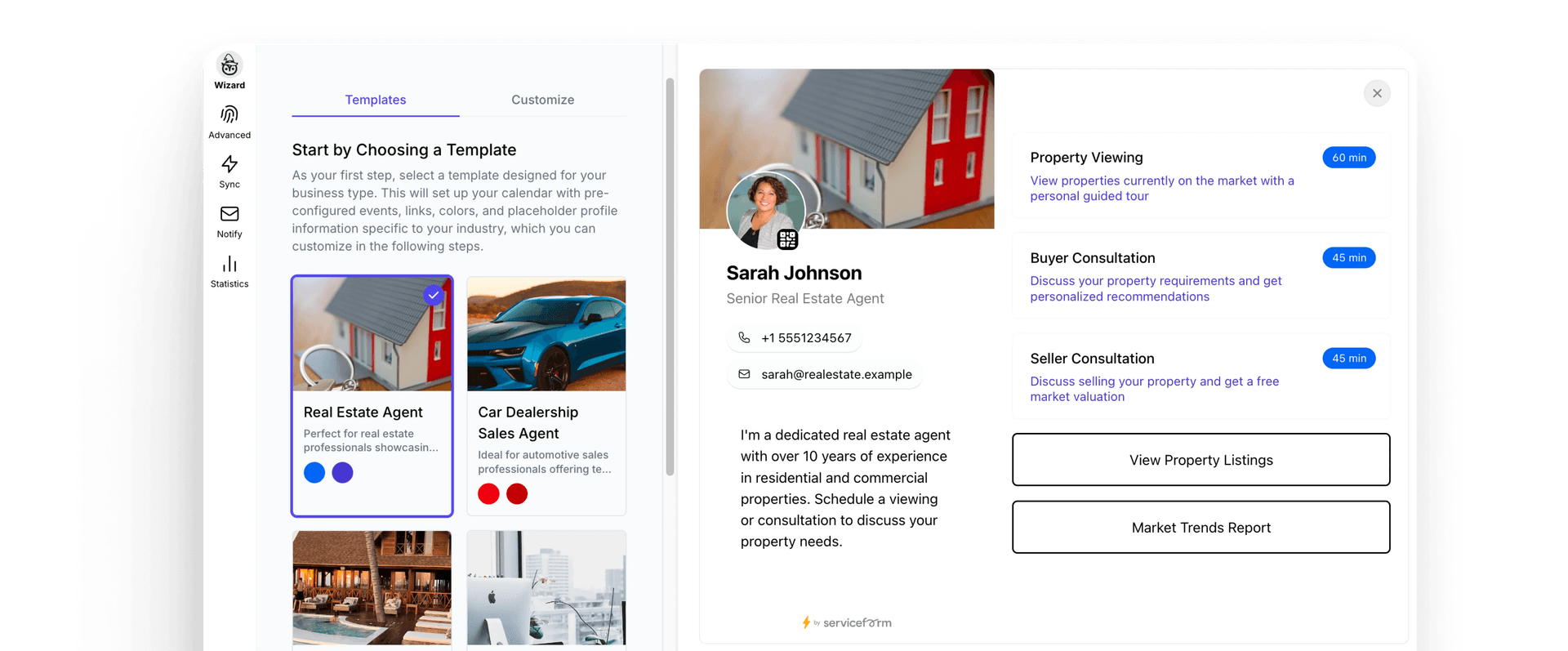Click the email icon beside sarah@realestate.example
Screen dimensions: 1568x651
[x=744, y=374]
